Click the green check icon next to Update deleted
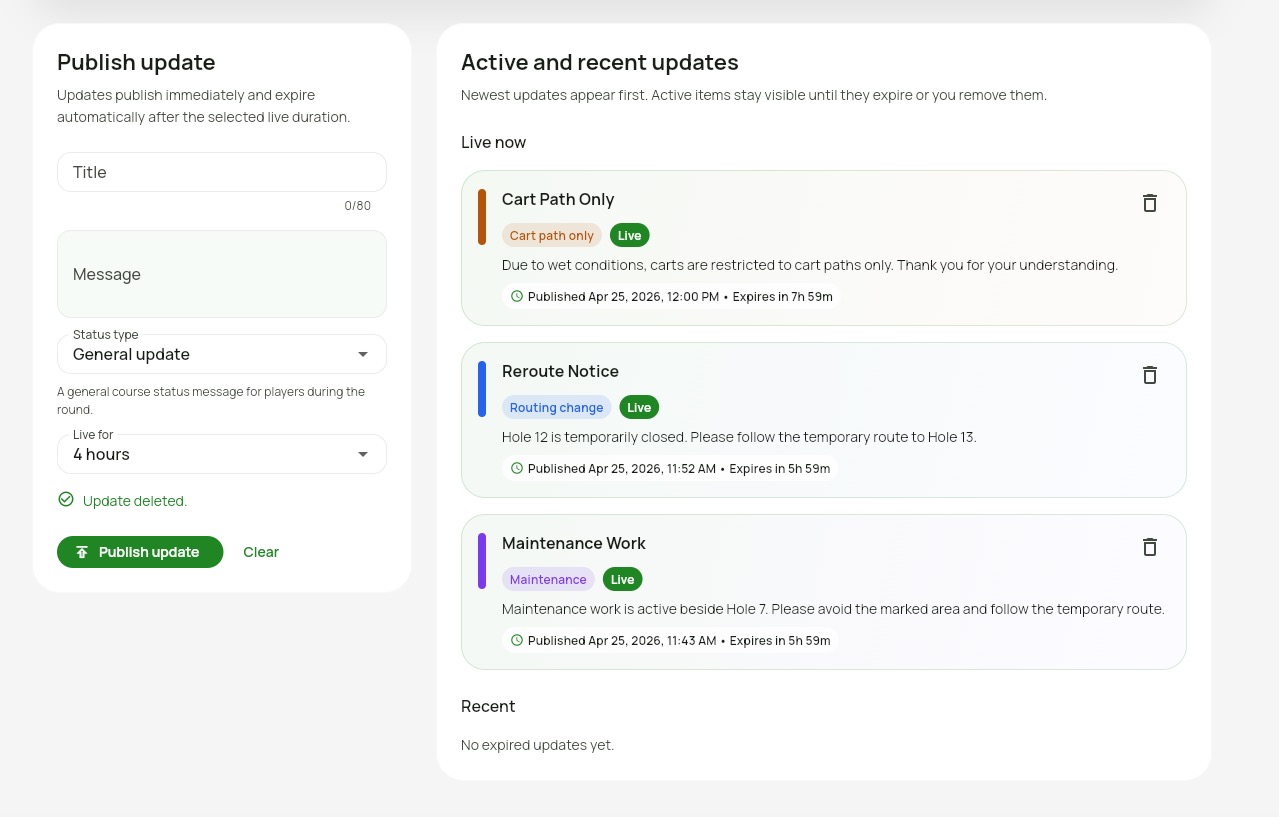Screen dimensions: 1279x817 click(x=65, y=500)
